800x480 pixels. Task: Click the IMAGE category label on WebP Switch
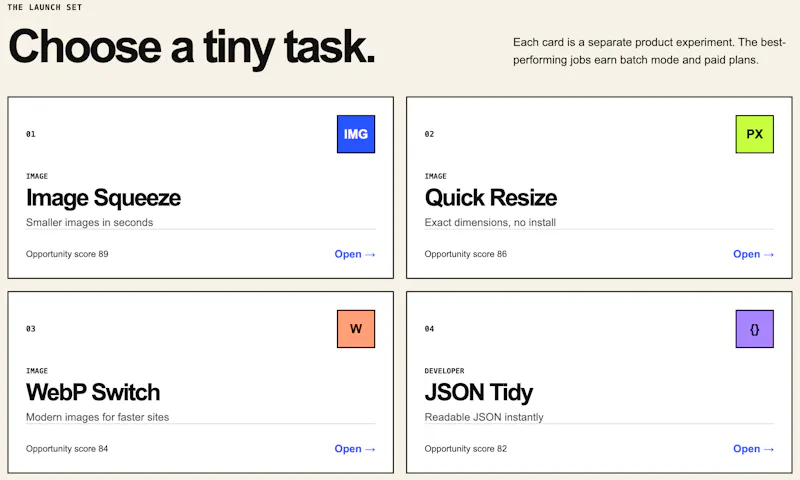coord(37,371)
